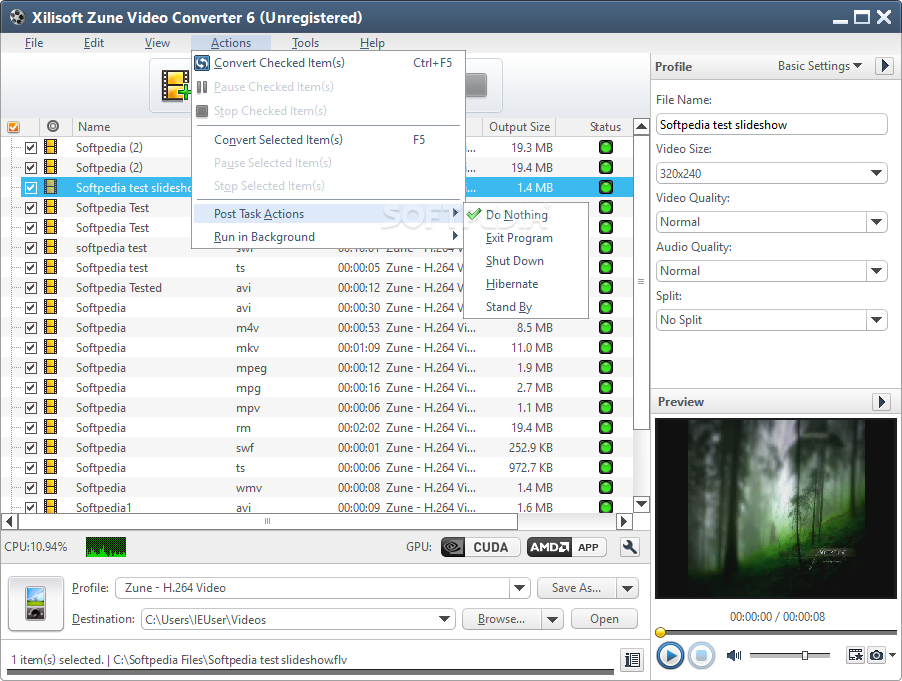Click the green status indicator for Softpedia rm row

pos(605,427)
